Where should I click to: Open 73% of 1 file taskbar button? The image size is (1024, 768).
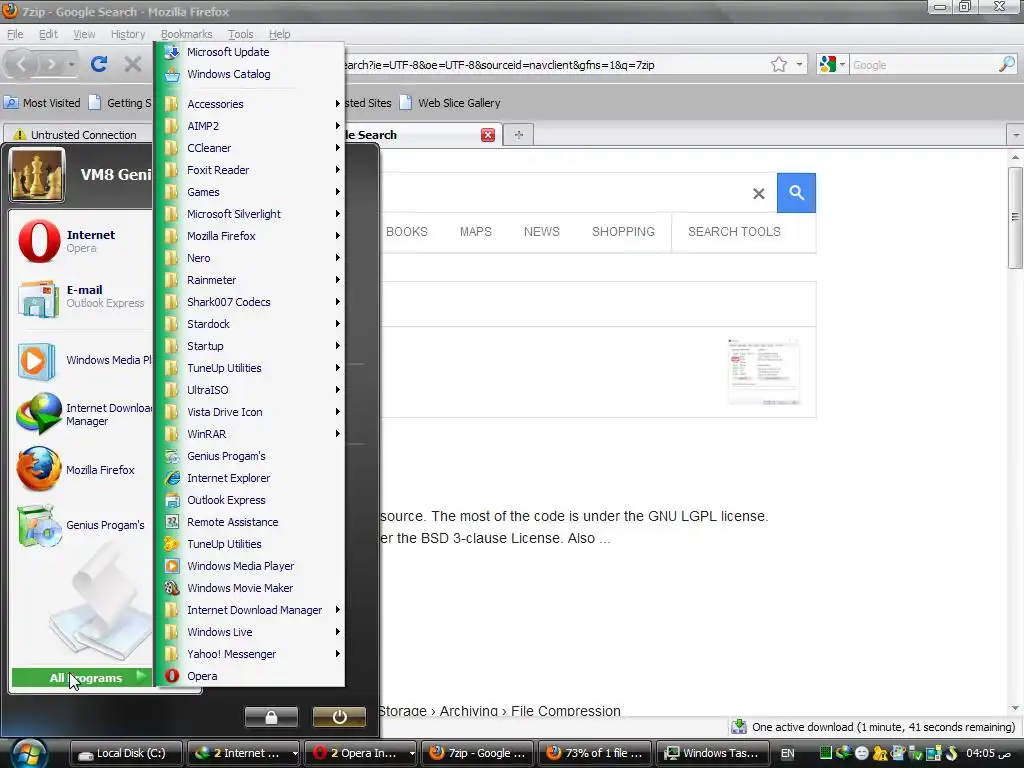[595, 753]
